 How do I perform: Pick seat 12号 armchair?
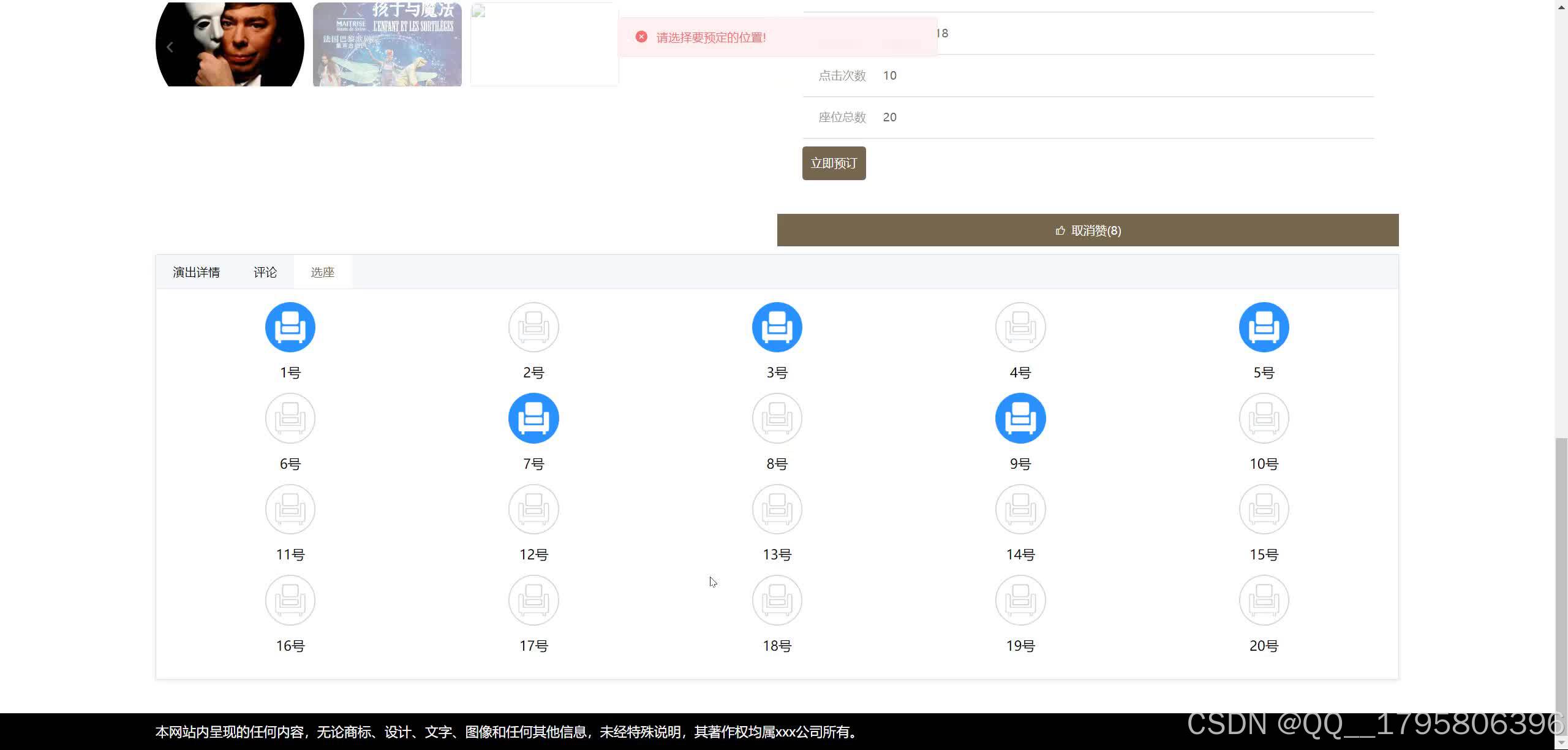[x=533, y=509]
